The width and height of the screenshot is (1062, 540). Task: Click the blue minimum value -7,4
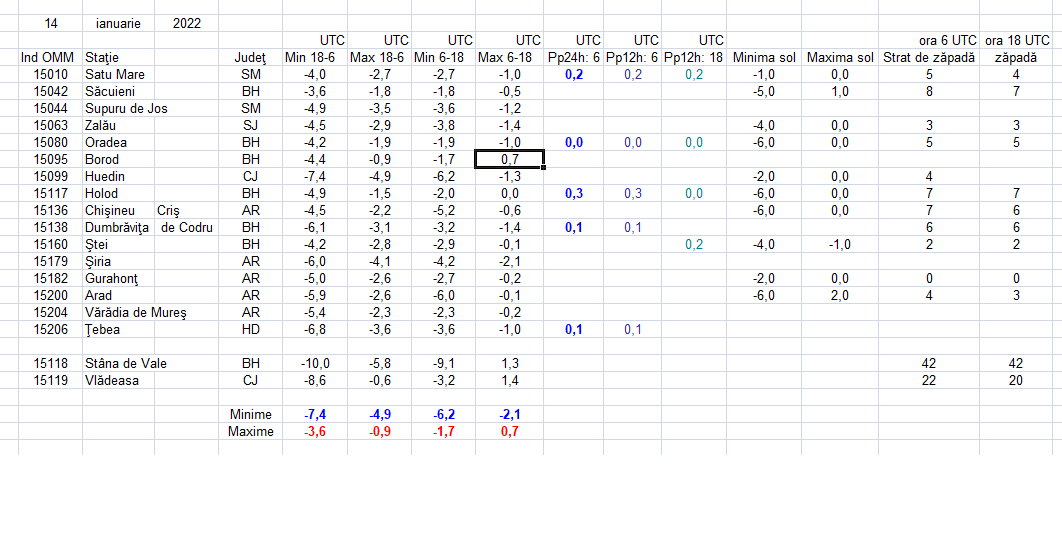coord(315,415)
